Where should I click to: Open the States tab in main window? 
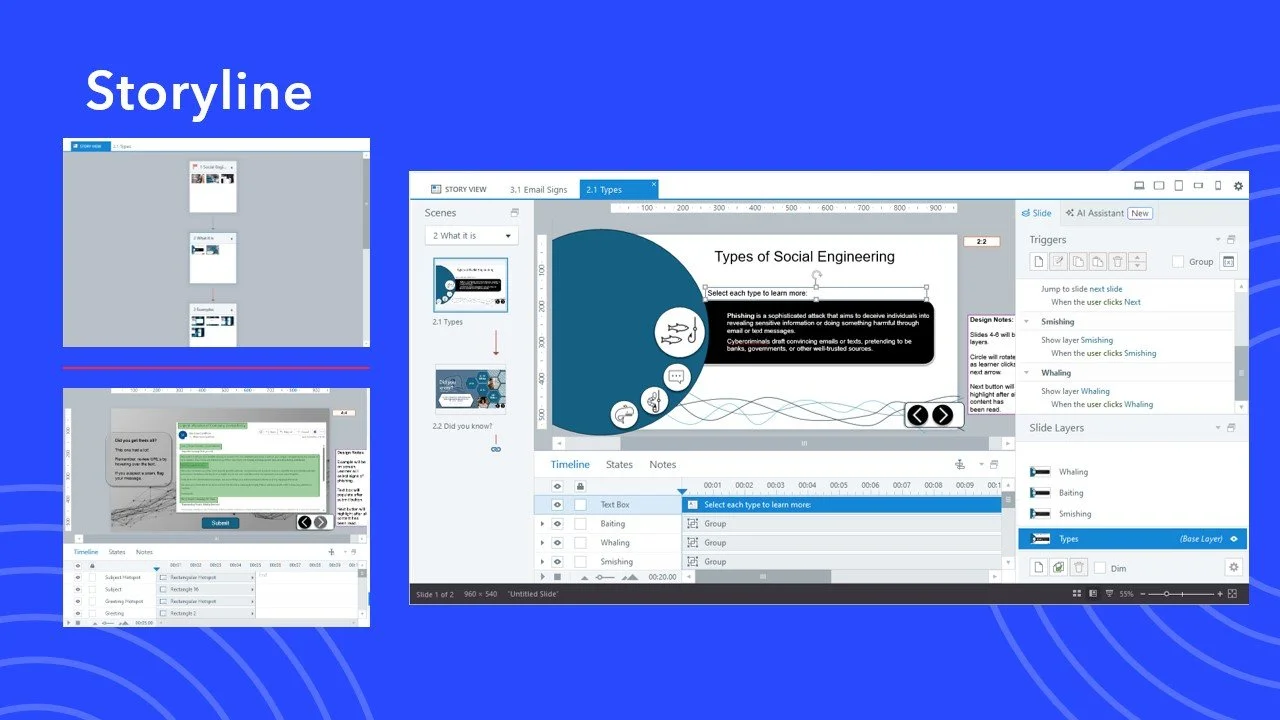coord(619,465)
